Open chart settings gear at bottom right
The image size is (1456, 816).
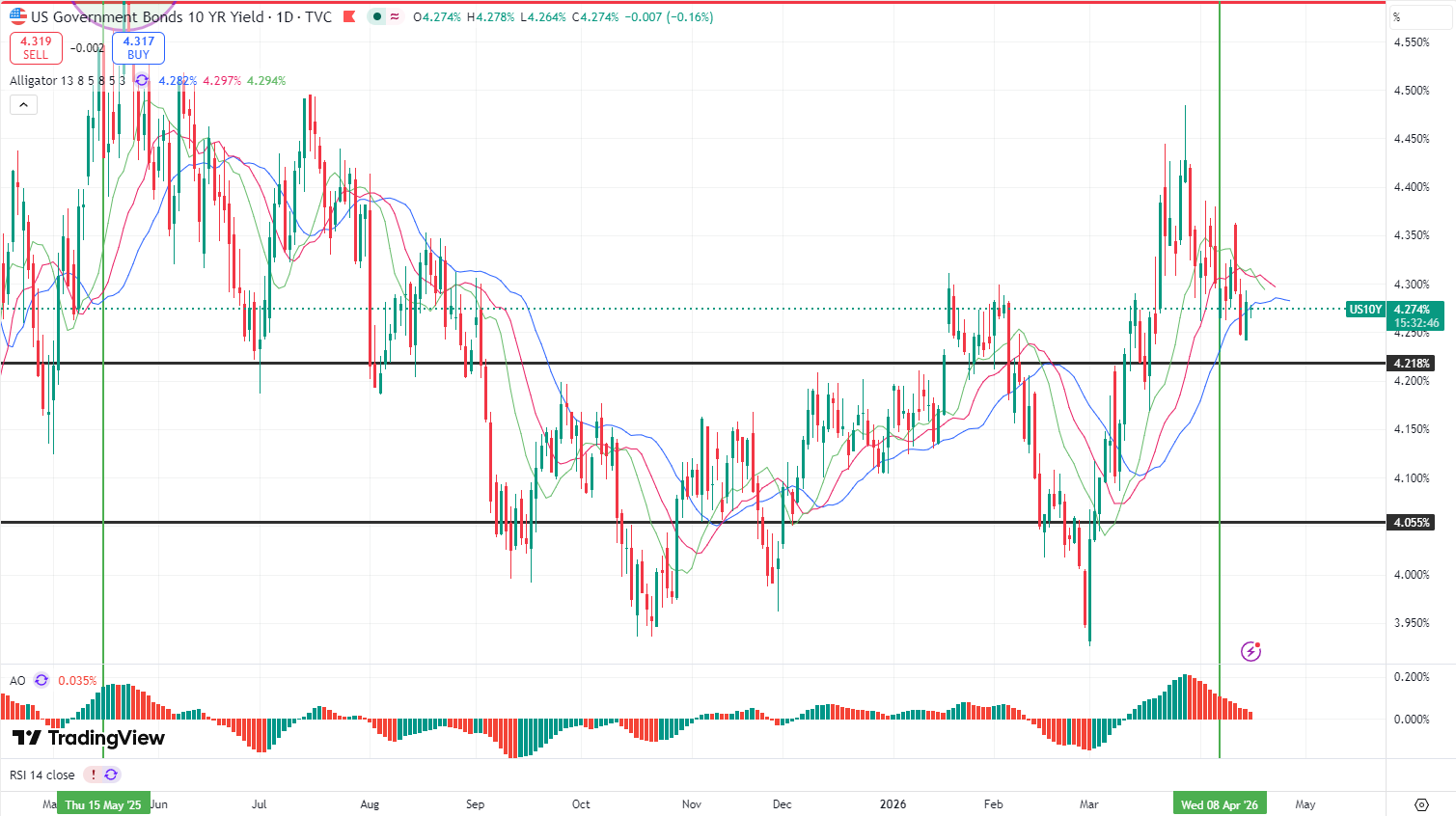pos(1421,804)
